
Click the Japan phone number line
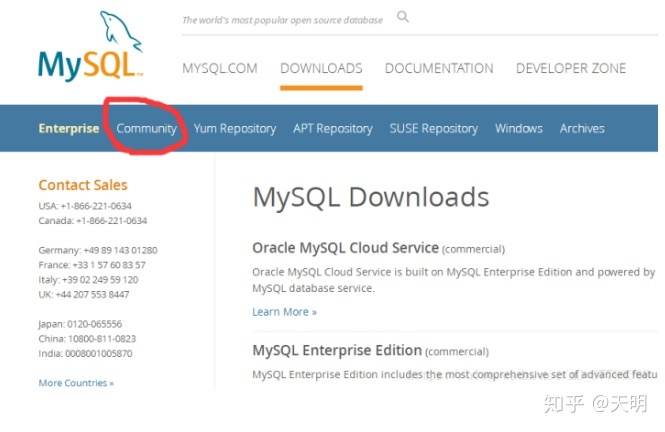point(80,324)
